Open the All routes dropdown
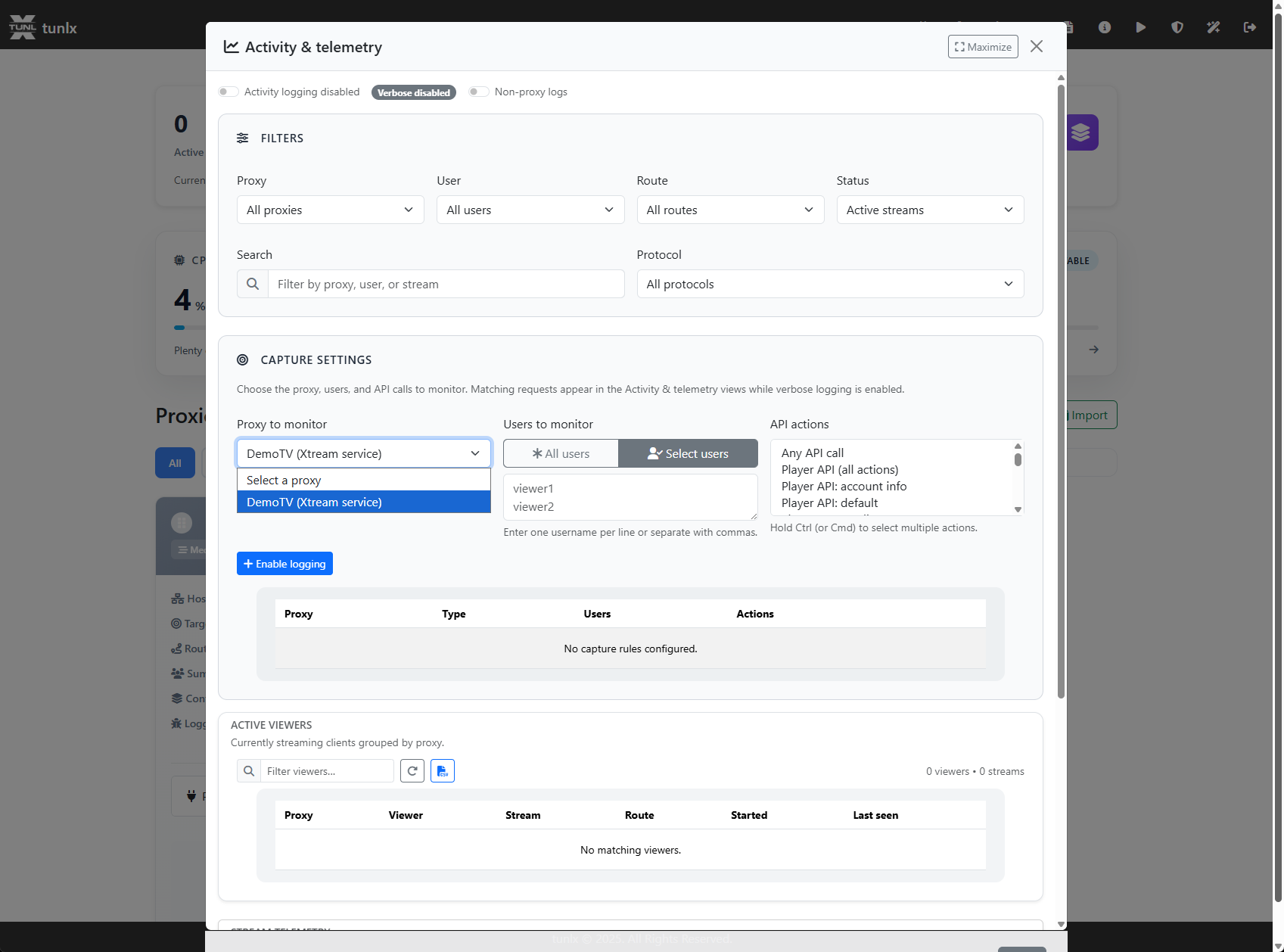 click(729, 210)
